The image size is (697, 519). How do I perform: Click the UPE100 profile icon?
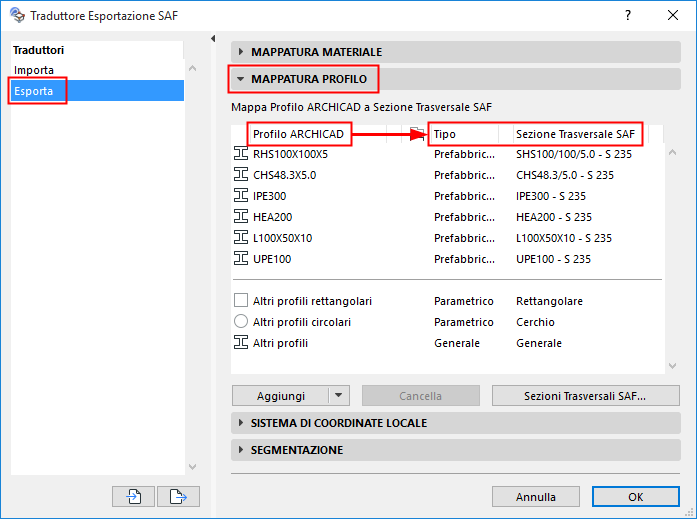pos(241,259)
